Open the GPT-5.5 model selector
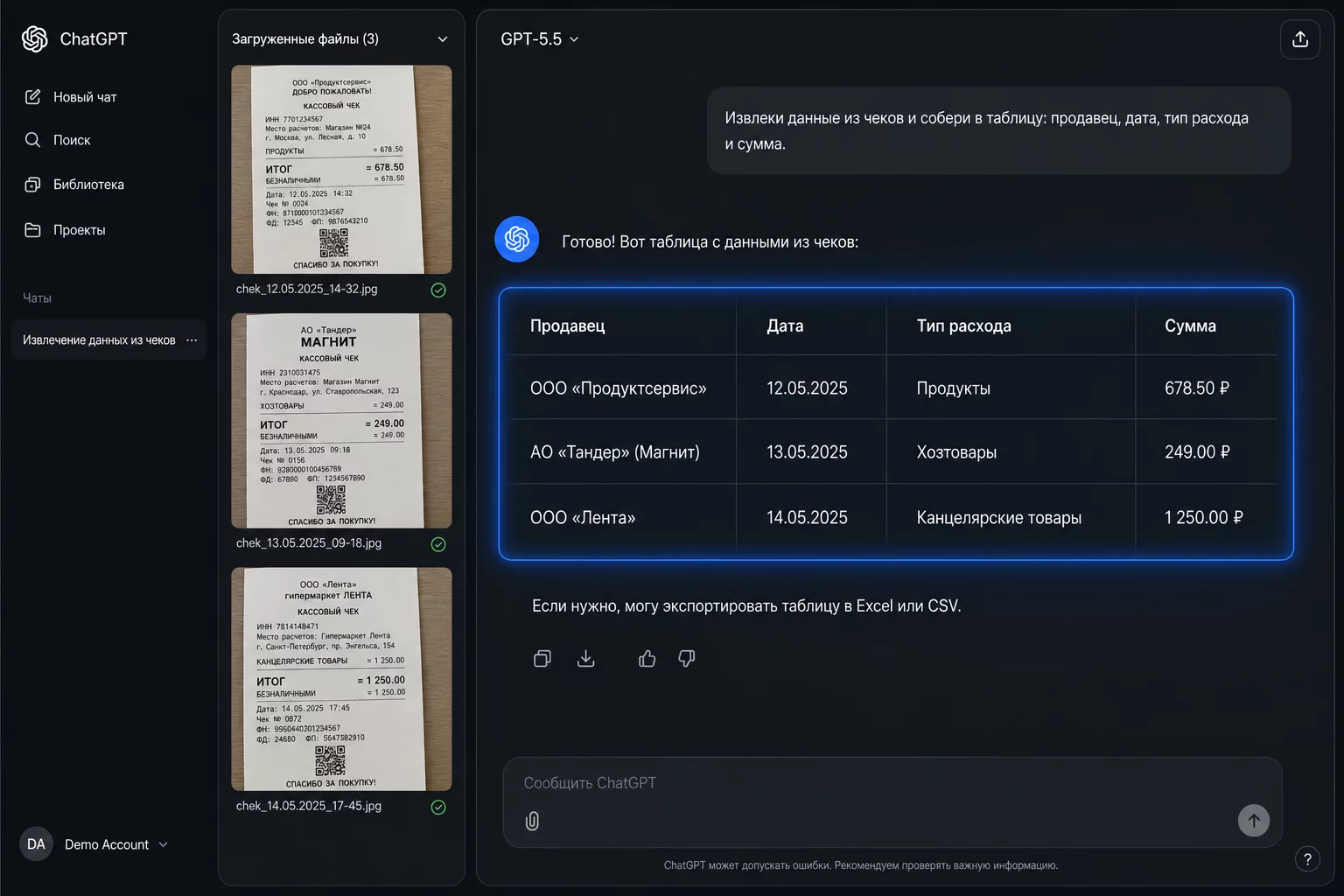This screenshot has height=896, width=1344. (539, 39)
